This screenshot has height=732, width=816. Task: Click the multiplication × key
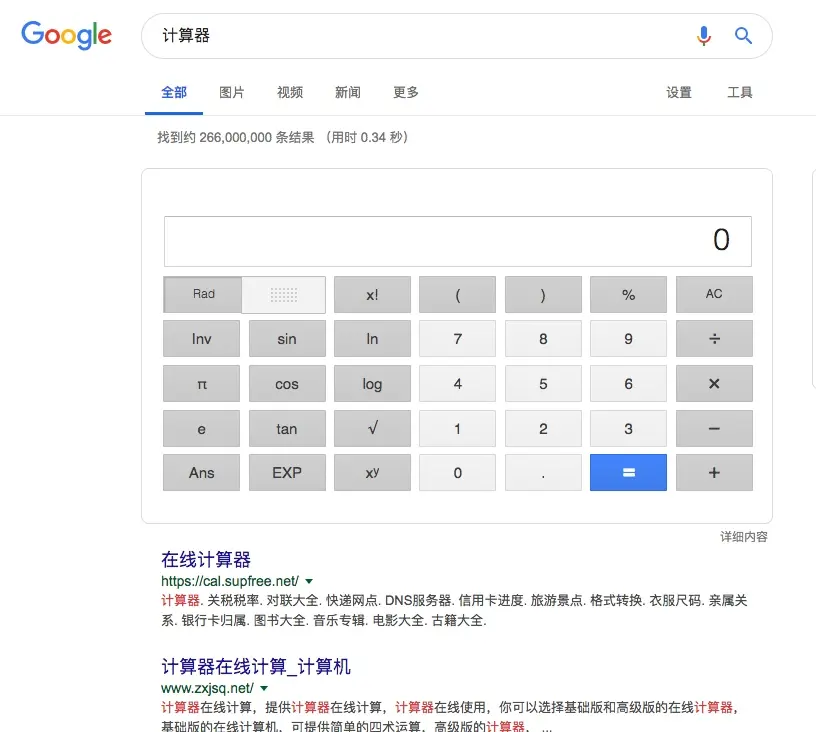point(714,383)
